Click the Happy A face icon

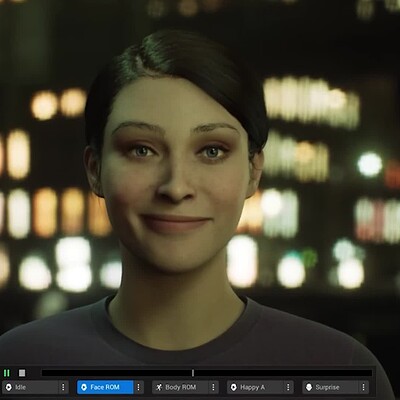coord(234,387)
